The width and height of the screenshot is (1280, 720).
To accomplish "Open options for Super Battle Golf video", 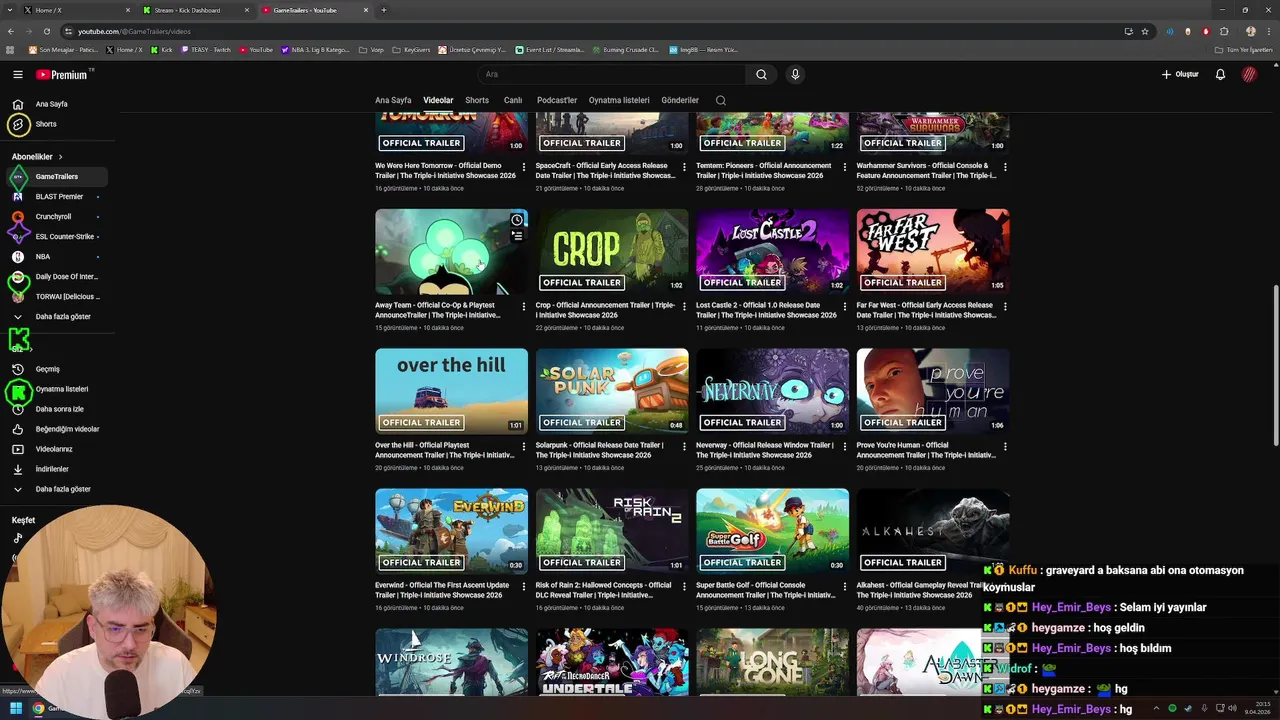I will point(844,588).
